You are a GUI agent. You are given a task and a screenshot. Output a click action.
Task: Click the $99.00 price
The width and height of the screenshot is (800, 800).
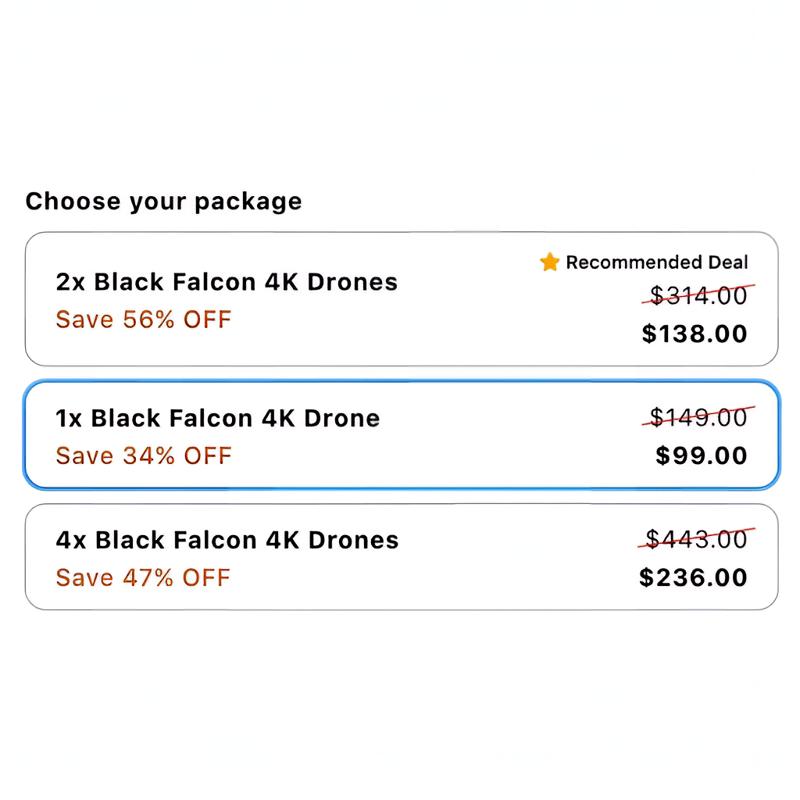(701, 456)
